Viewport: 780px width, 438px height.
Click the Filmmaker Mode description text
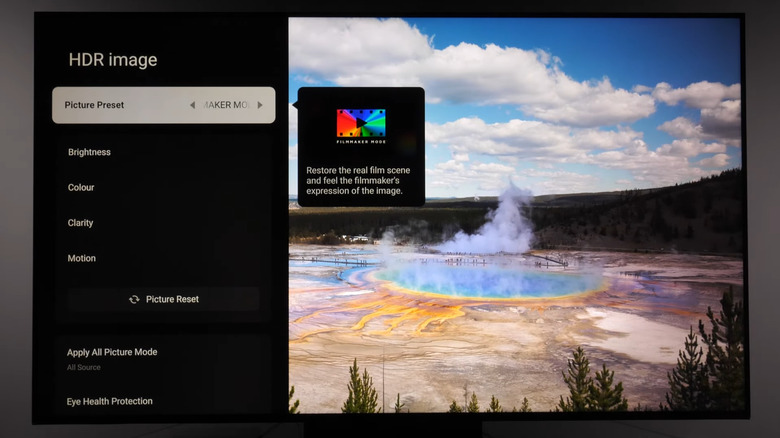pos(358,181)
